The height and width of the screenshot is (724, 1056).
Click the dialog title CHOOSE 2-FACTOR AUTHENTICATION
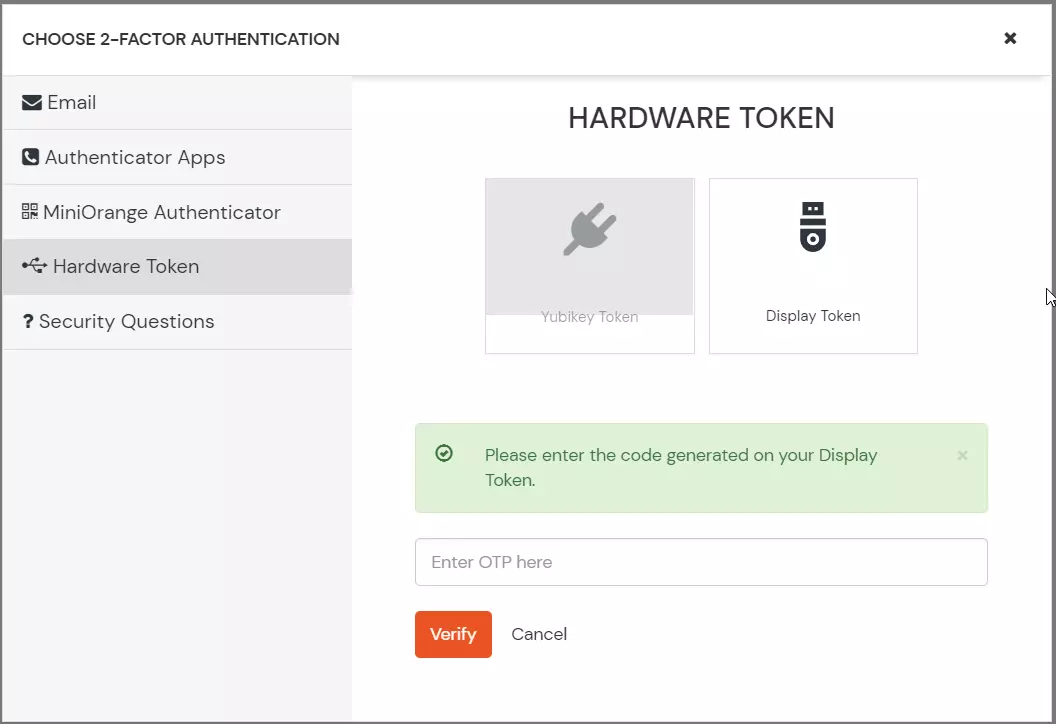tap(179, 39)
